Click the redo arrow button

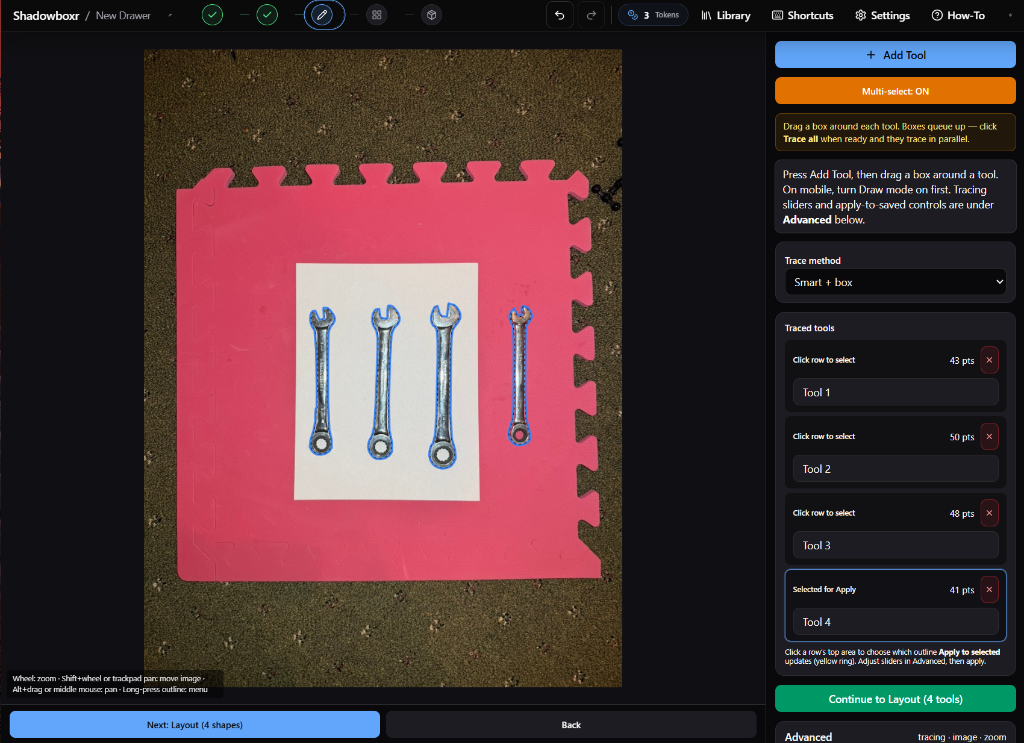point(591,15)
